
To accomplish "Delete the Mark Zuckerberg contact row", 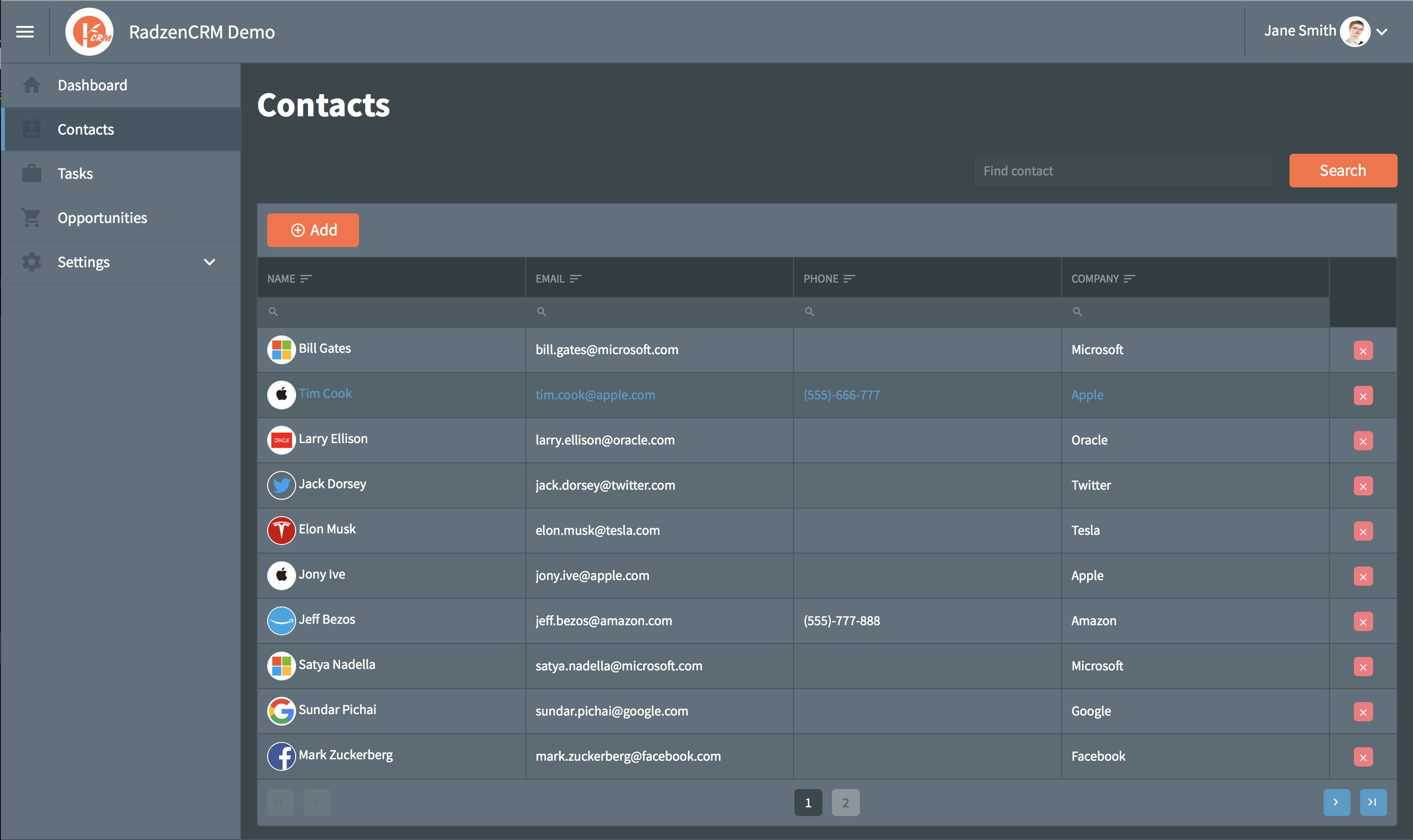I will coord(1363,757).
